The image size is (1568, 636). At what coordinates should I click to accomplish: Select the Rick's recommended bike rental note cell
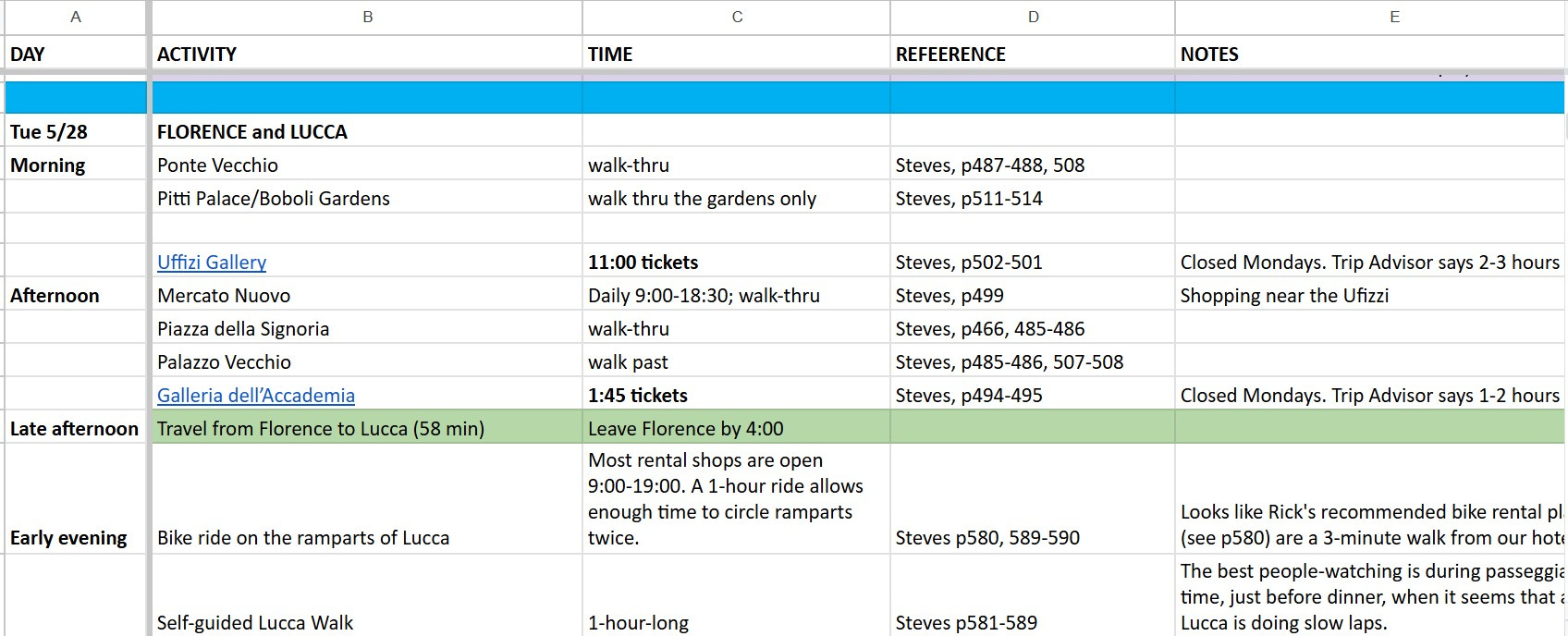[1372, 499]
